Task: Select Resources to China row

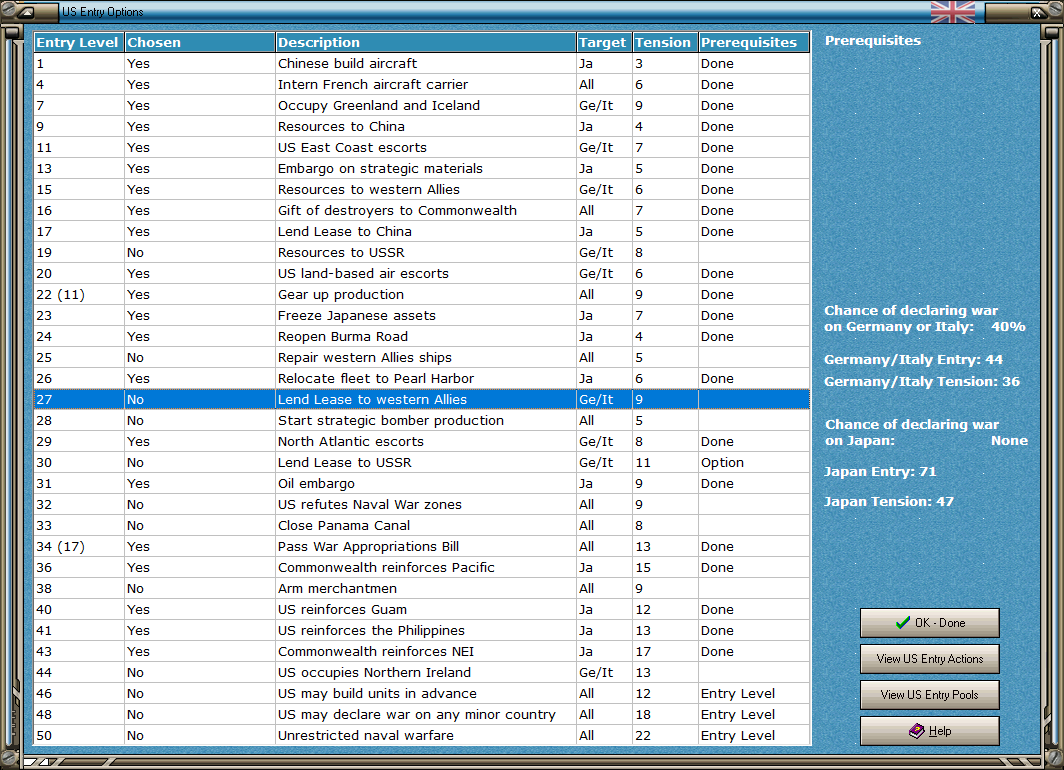Action: (421, 127)
